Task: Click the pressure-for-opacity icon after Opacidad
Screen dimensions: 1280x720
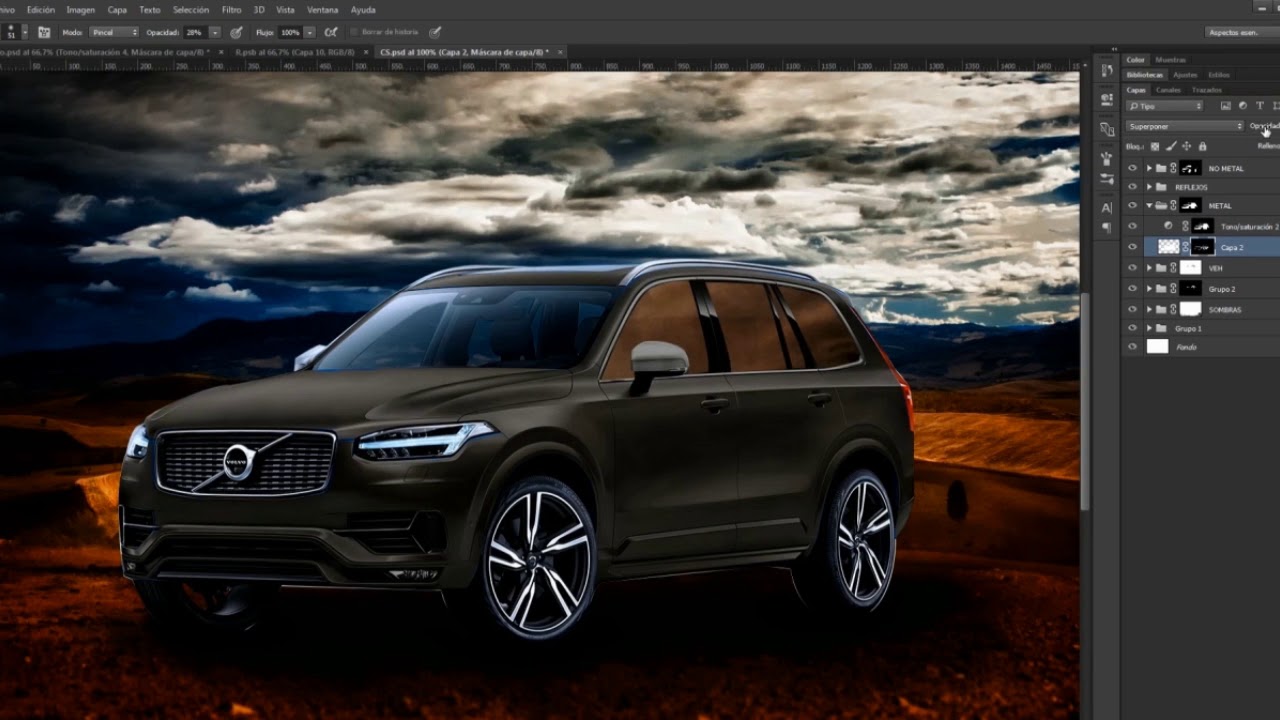Action: (236, 32)
